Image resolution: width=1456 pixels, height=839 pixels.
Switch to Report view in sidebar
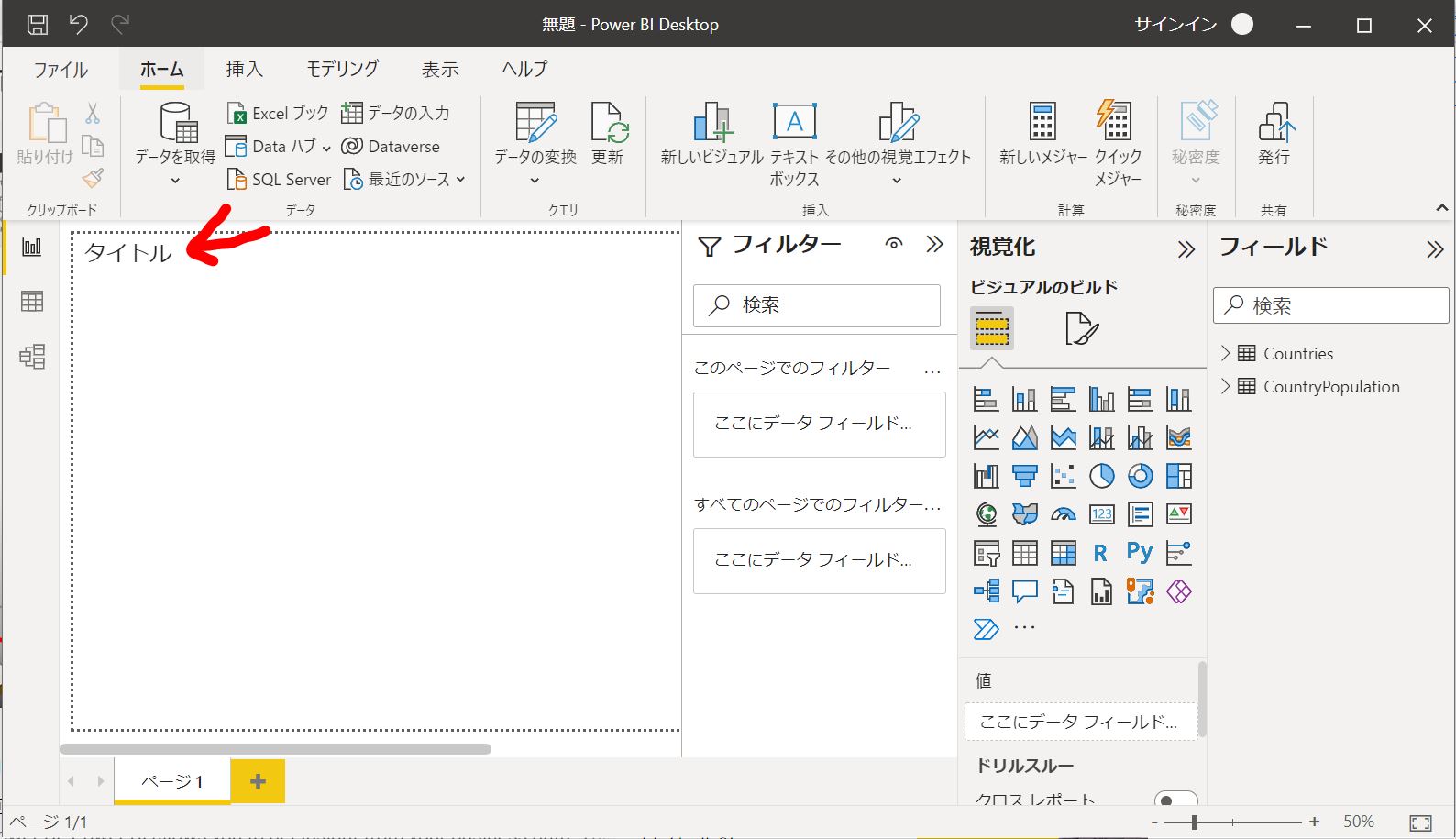(32, 247)
